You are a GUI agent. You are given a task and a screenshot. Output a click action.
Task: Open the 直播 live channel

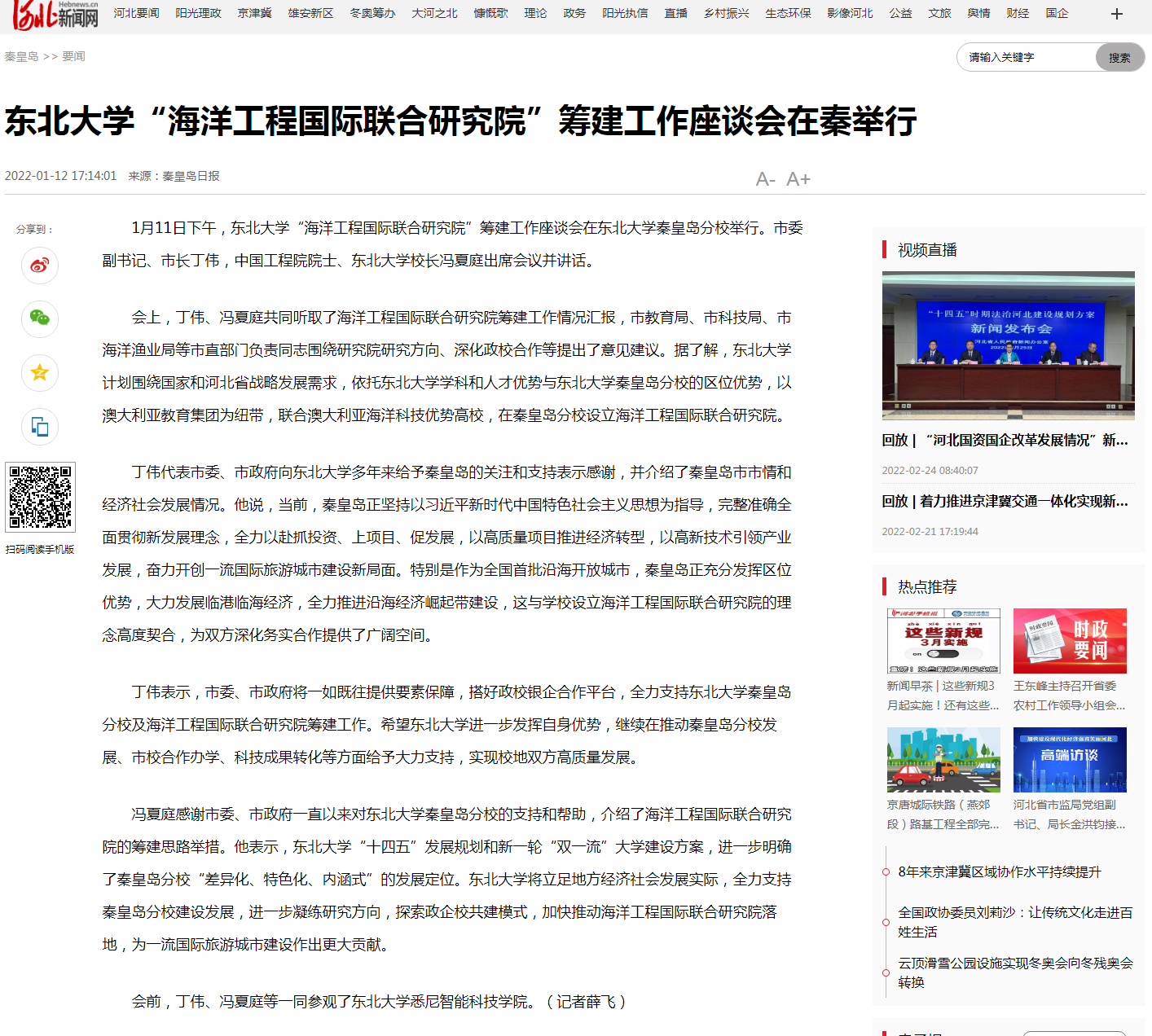point(676,14)
